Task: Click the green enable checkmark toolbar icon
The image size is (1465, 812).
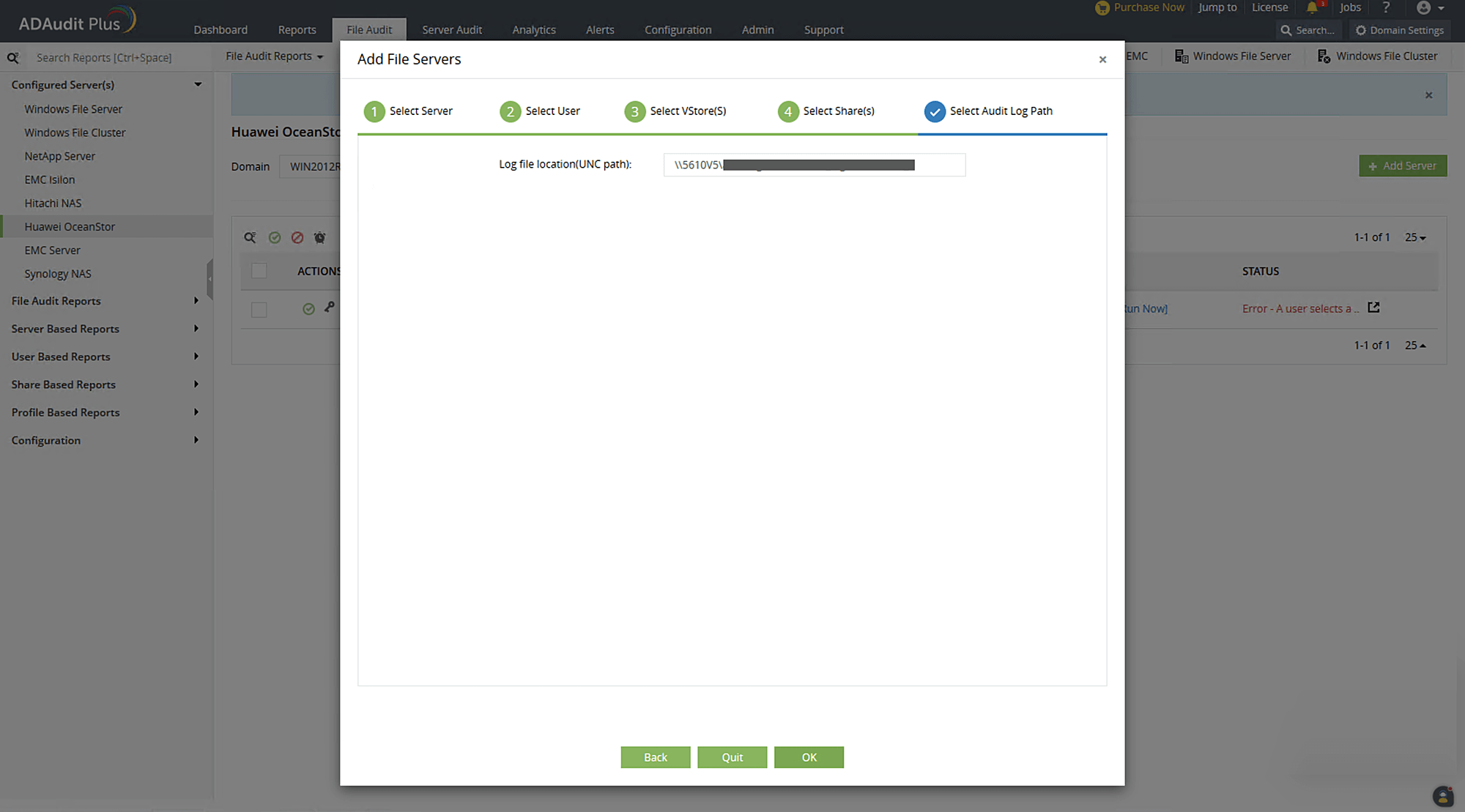Action: click(275, 237)
